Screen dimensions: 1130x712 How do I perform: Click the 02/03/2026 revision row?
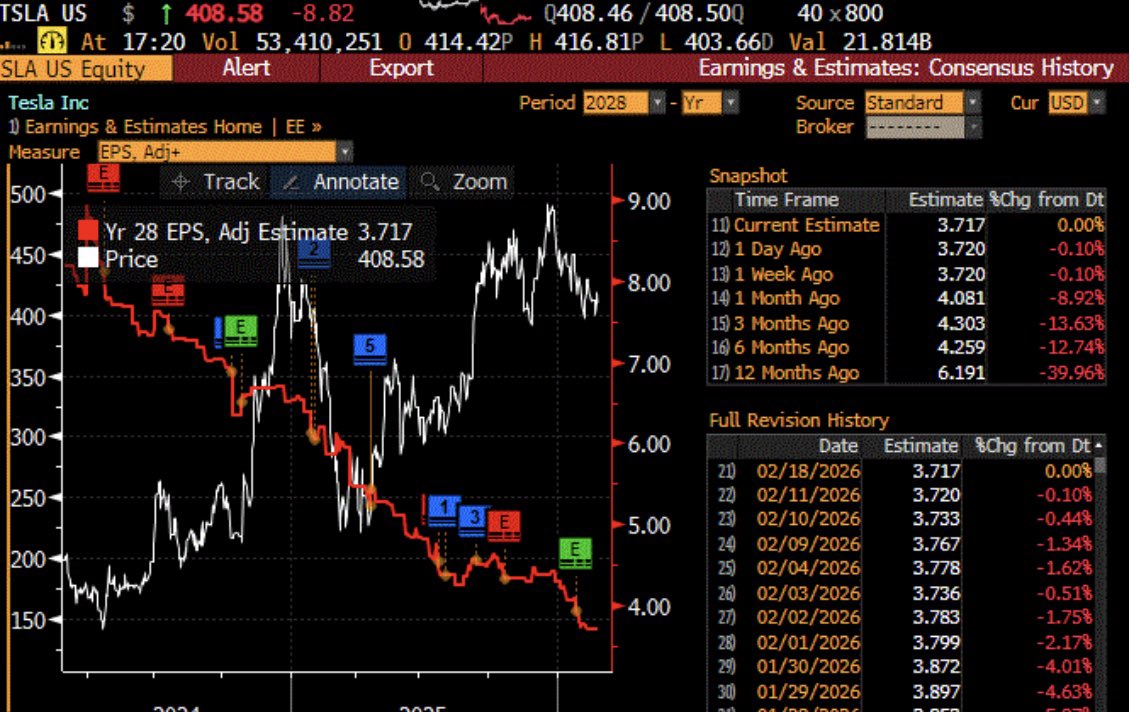click(x=902, y=593)
